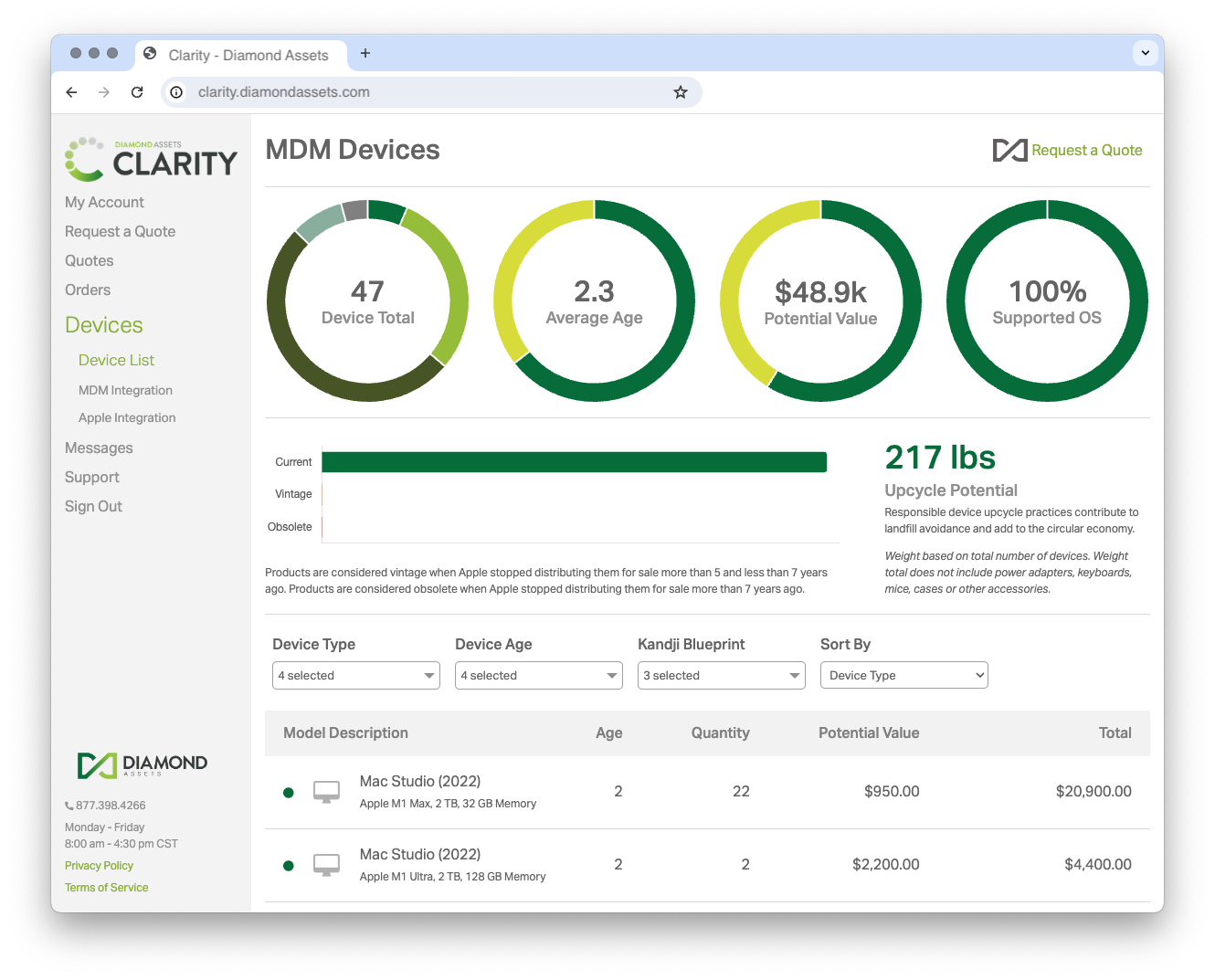The image size is (1215, 980).
Task: Click the Diamond Assets Clarity logo
Action: pos(151,159)
